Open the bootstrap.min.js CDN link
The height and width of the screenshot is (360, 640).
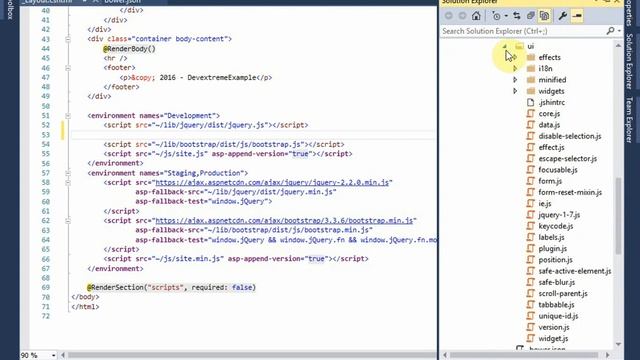[284, 221]
